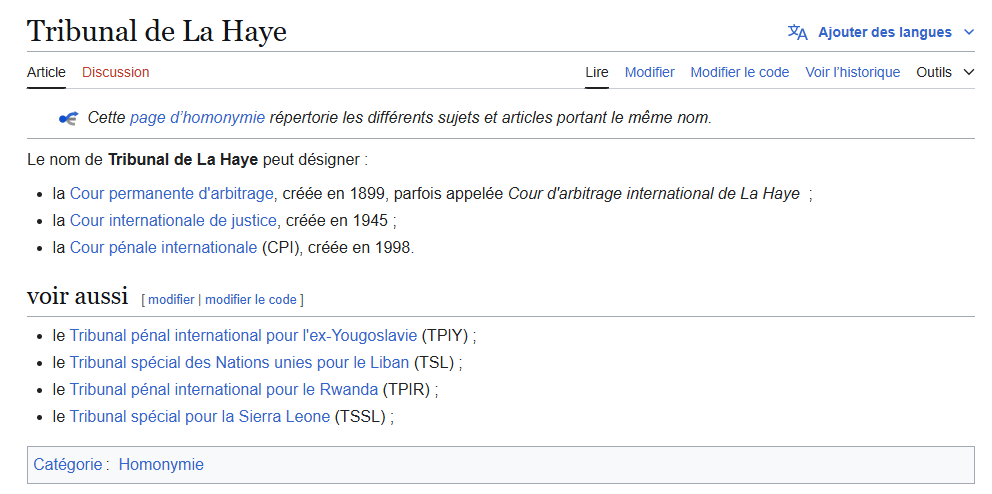Viewport: 992px width, 494px height.
Task: Switch to the Discussion tab
Action: (x=115, y=72)
